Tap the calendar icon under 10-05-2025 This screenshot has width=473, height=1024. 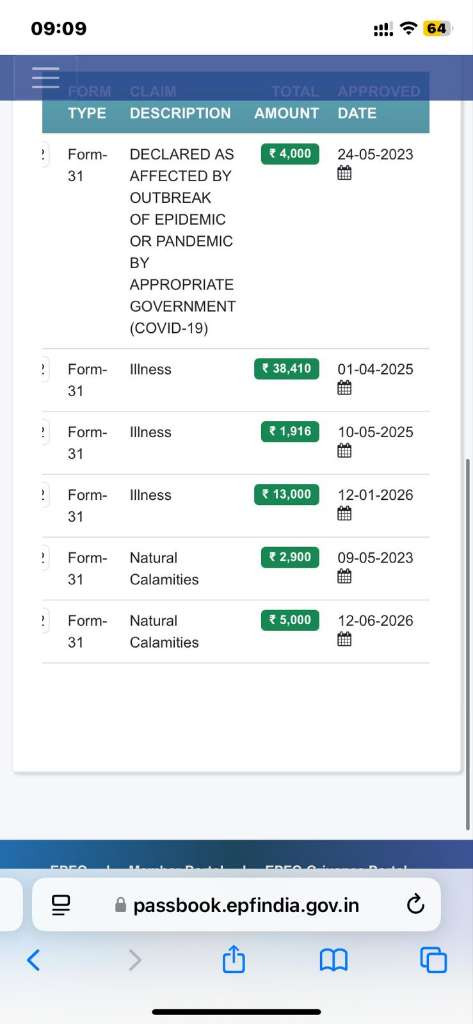344,451
